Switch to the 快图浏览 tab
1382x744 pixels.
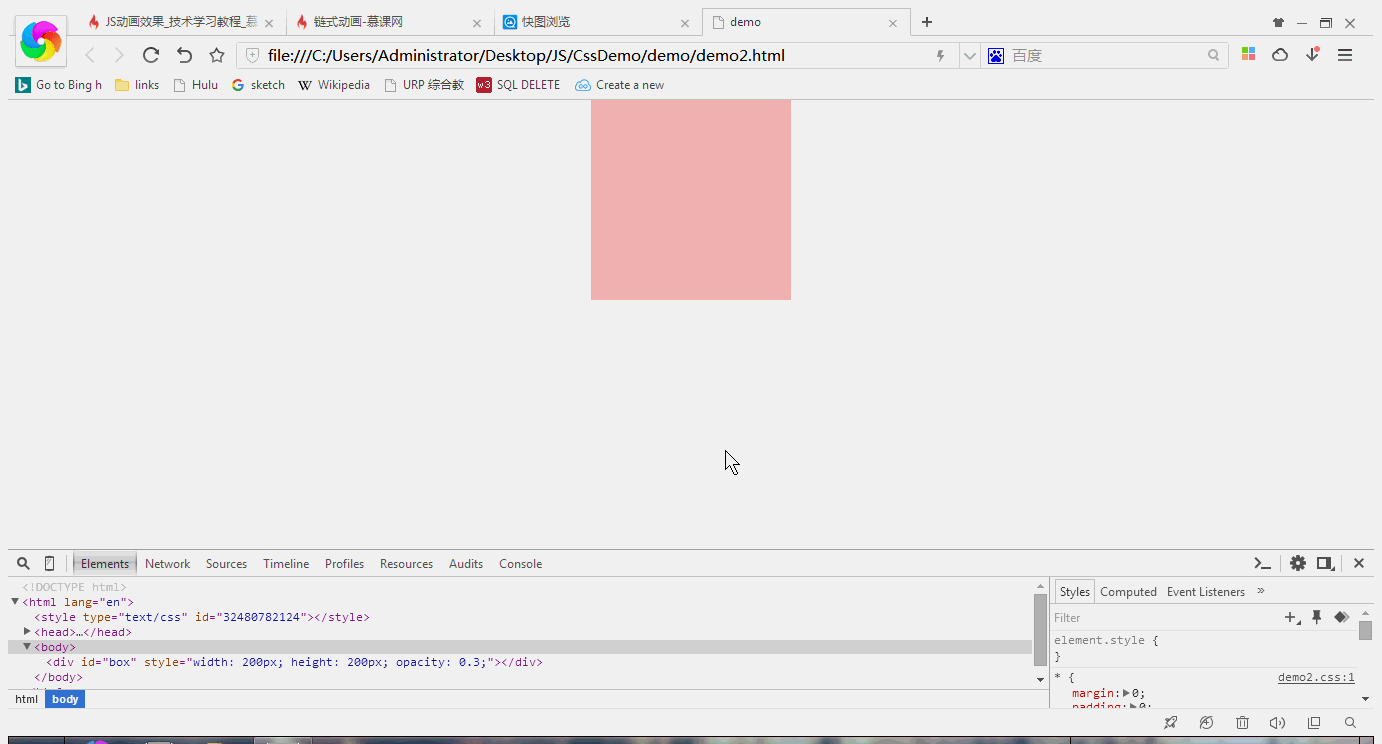(598, 22)
